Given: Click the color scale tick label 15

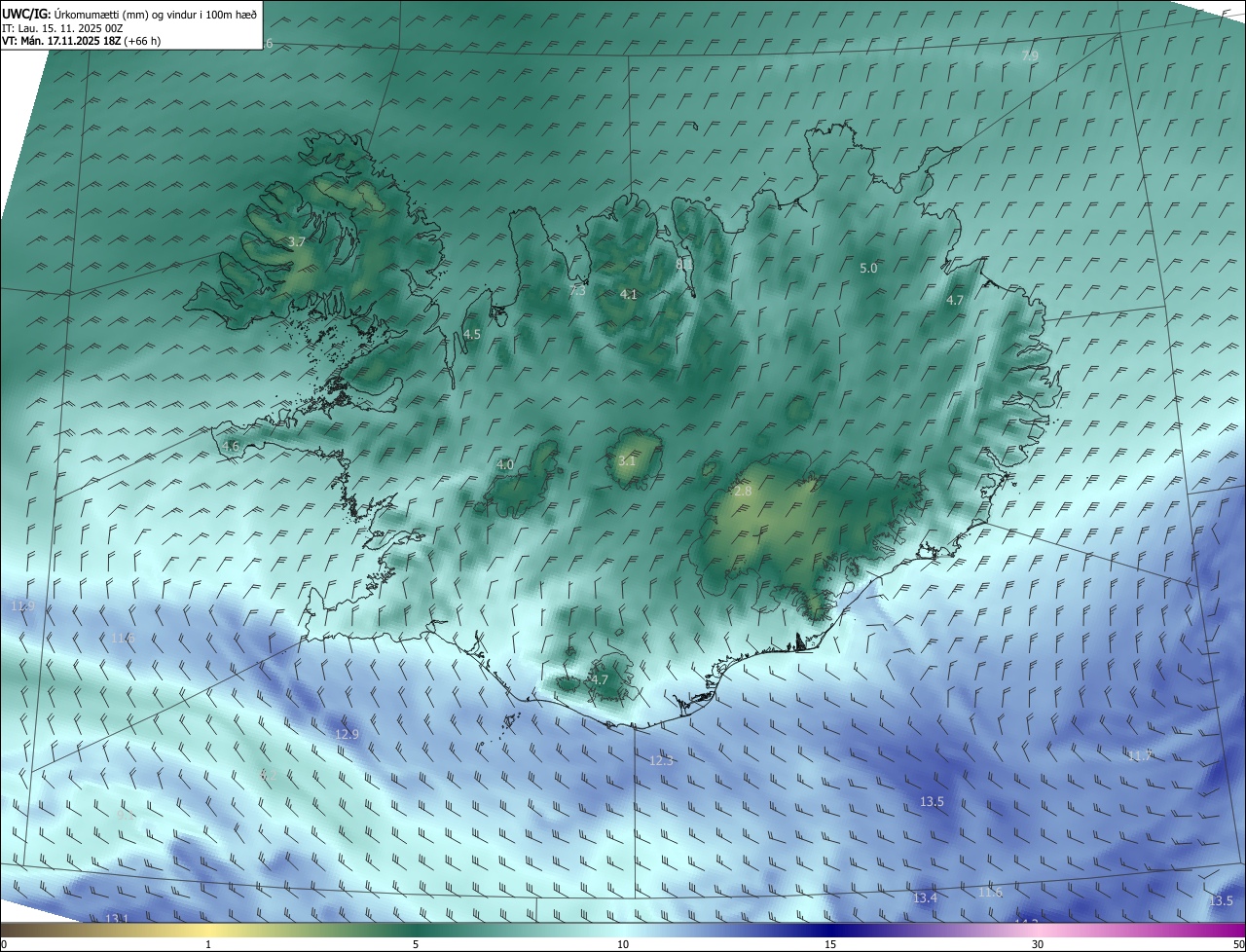Looking at the screenshot, I should tap(830, 944).
